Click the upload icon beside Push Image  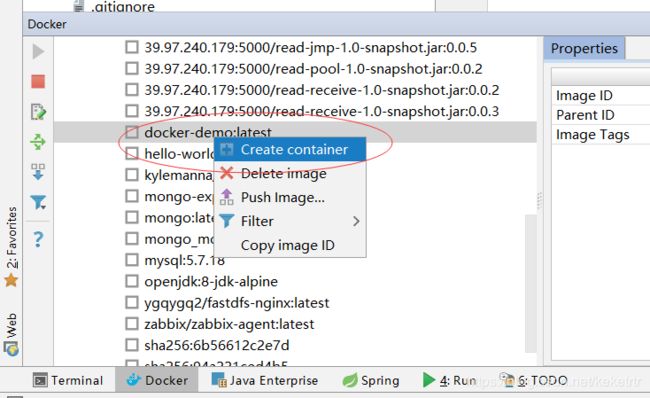(227, 197)
